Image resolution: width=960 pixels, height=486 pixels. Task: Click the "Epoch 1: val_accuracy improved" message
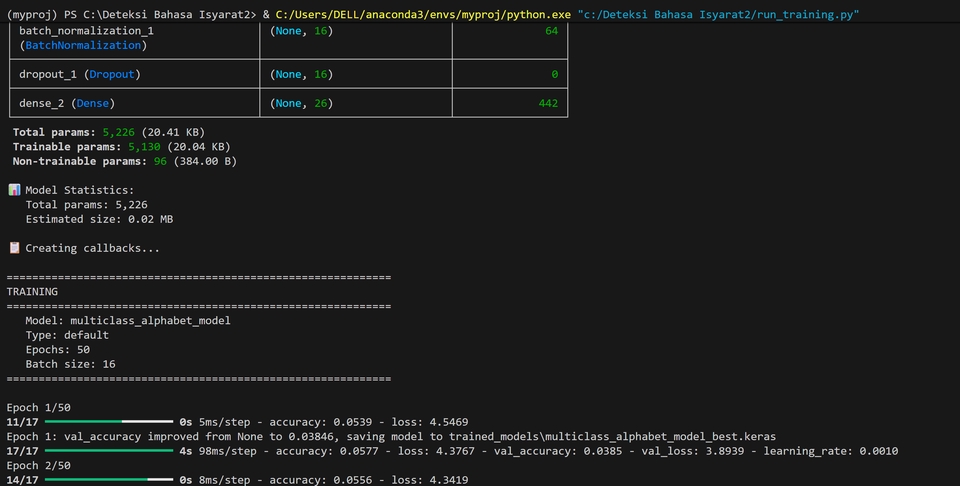tap(391, 436)
